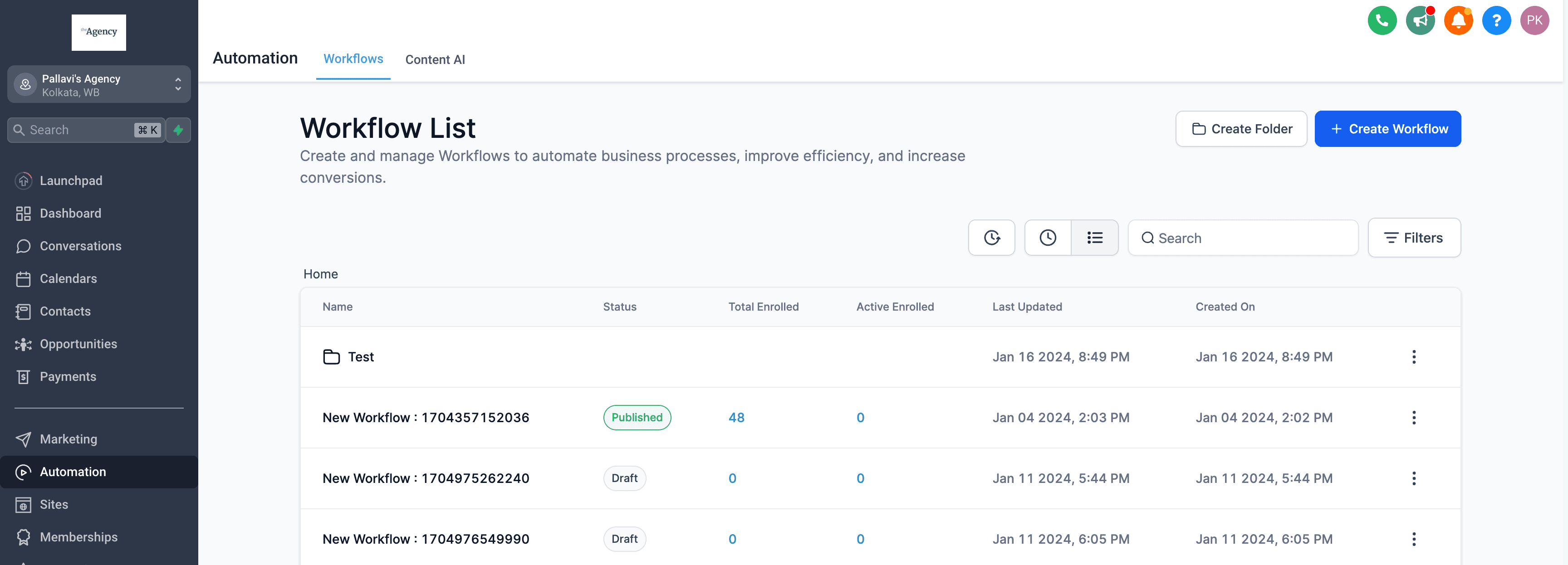This screenshot has height=565, width=1568.
Task: Switch to the list view toggle
Action: 1094,238
